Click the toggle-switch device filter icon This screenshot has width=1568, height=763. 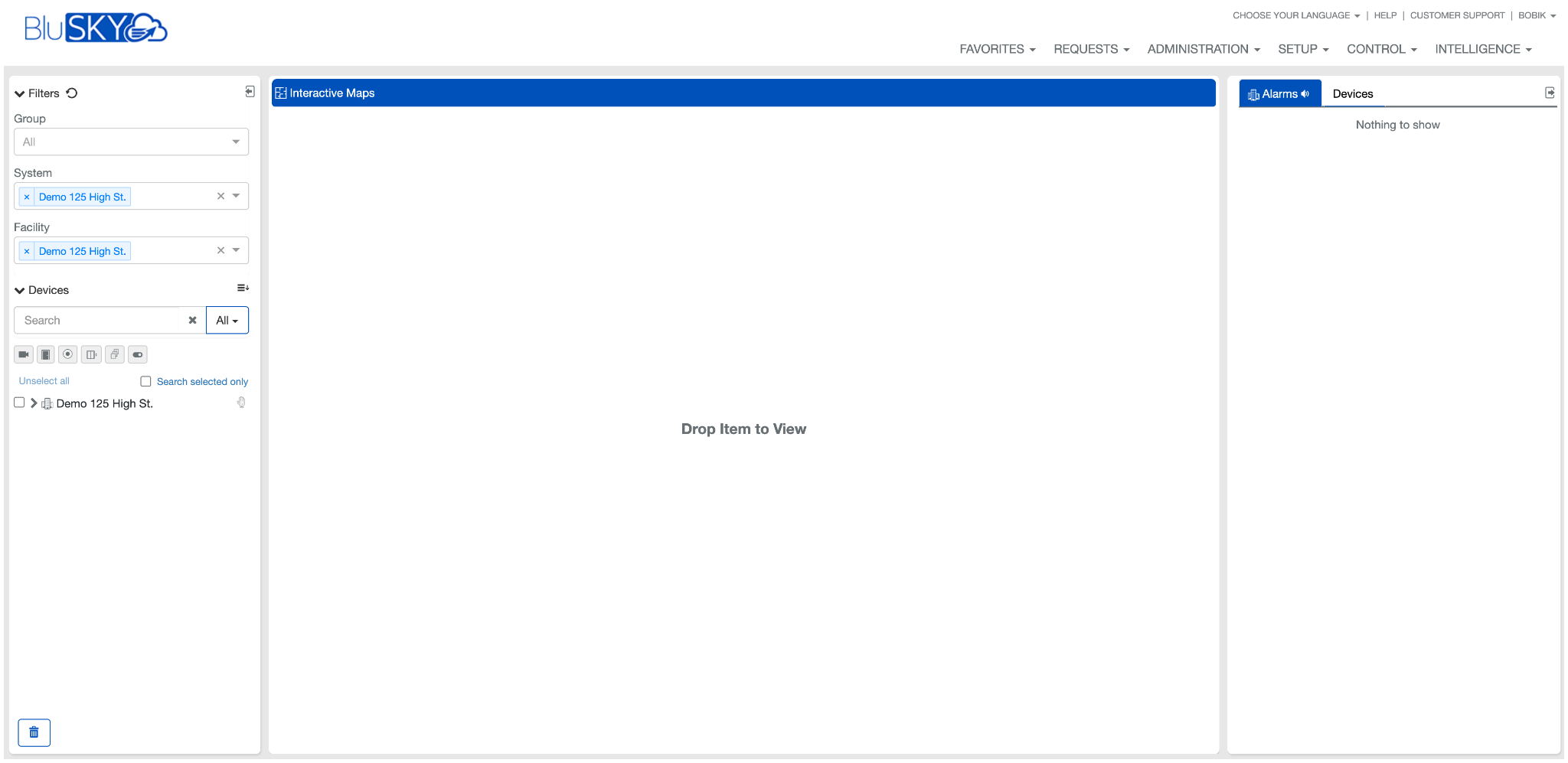(138, 354)
